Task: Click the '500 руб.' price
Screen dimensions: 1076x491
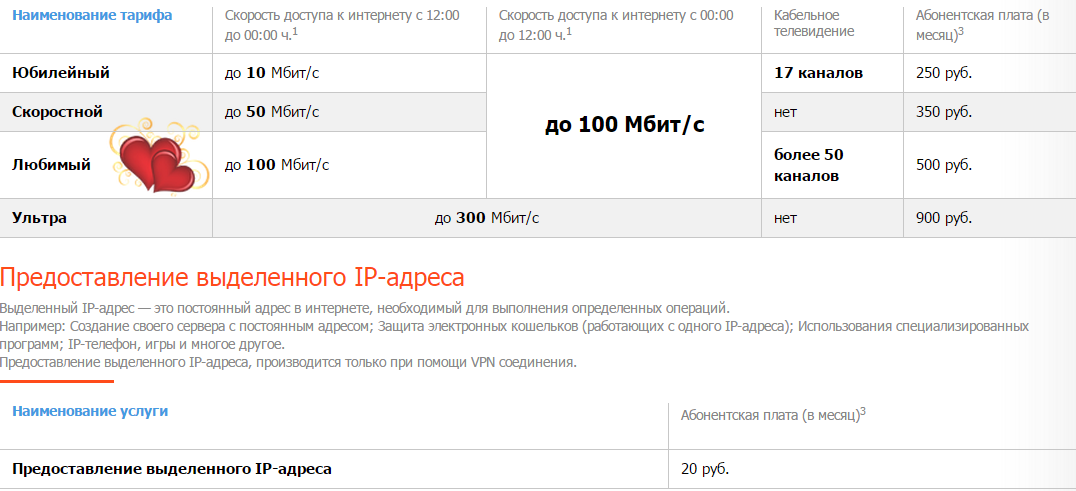Action: coord(944,165)
